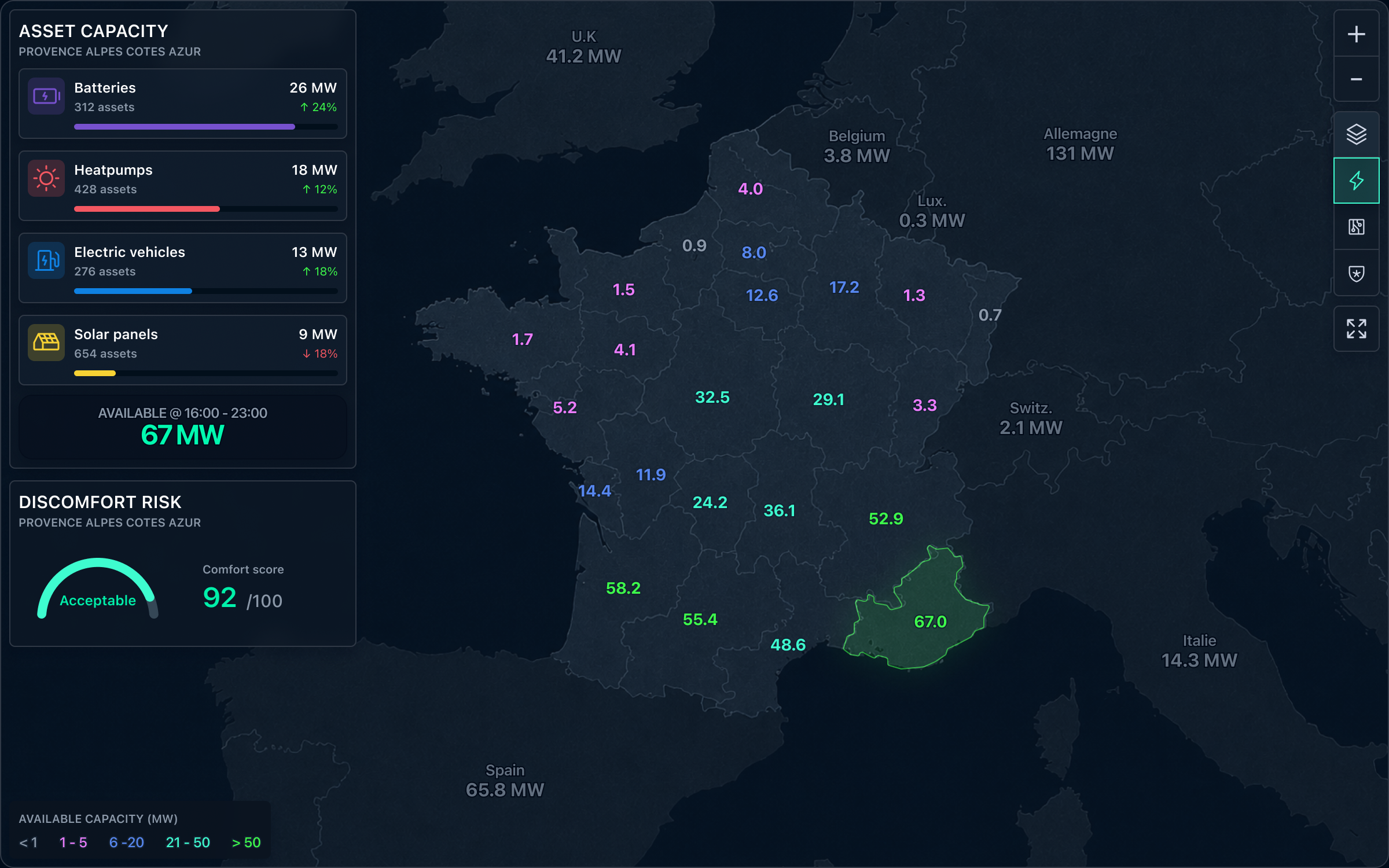Click the legend range '> 50'

click(x=246, y=843)
